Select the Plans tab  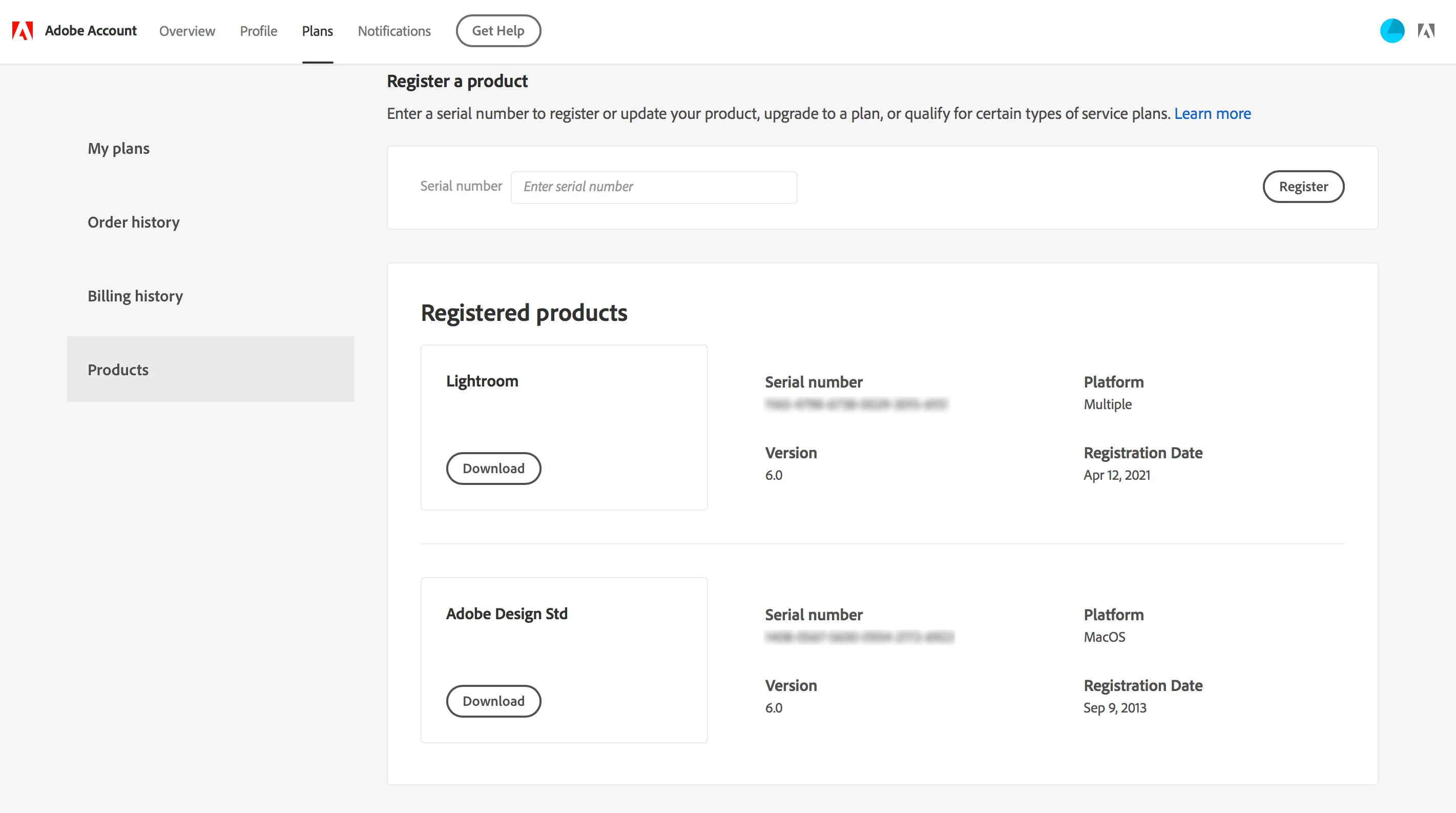[317, 31]
